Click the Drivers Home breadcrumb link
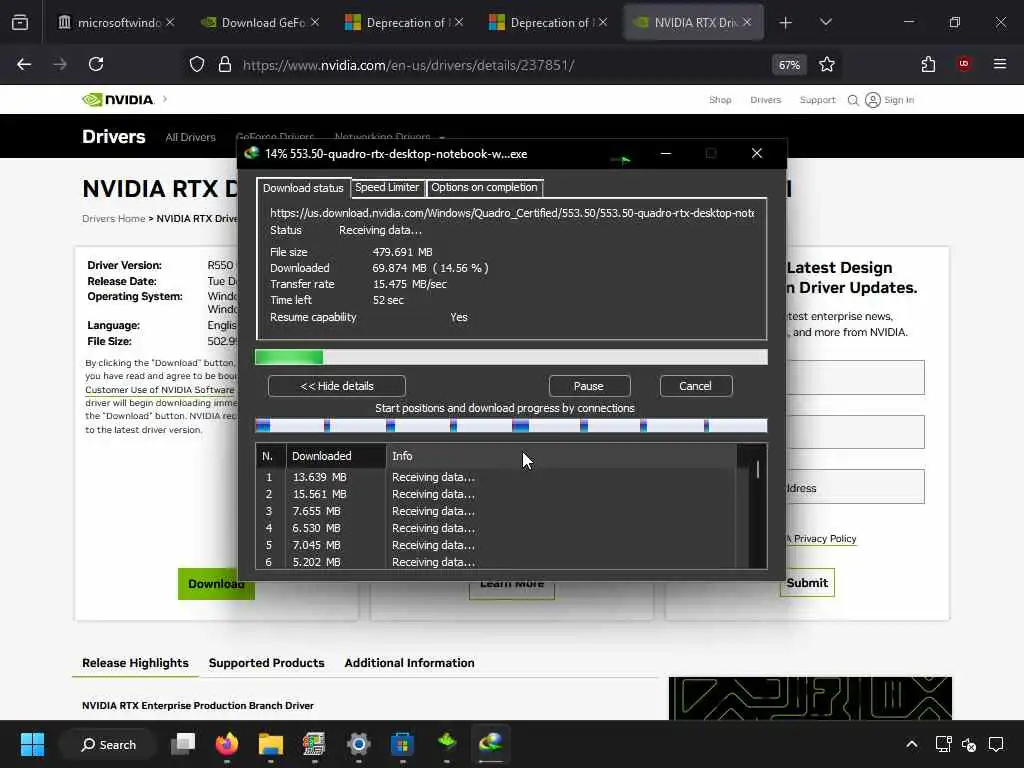Screen dimensions: 1024x768 [x=114, y=219]
